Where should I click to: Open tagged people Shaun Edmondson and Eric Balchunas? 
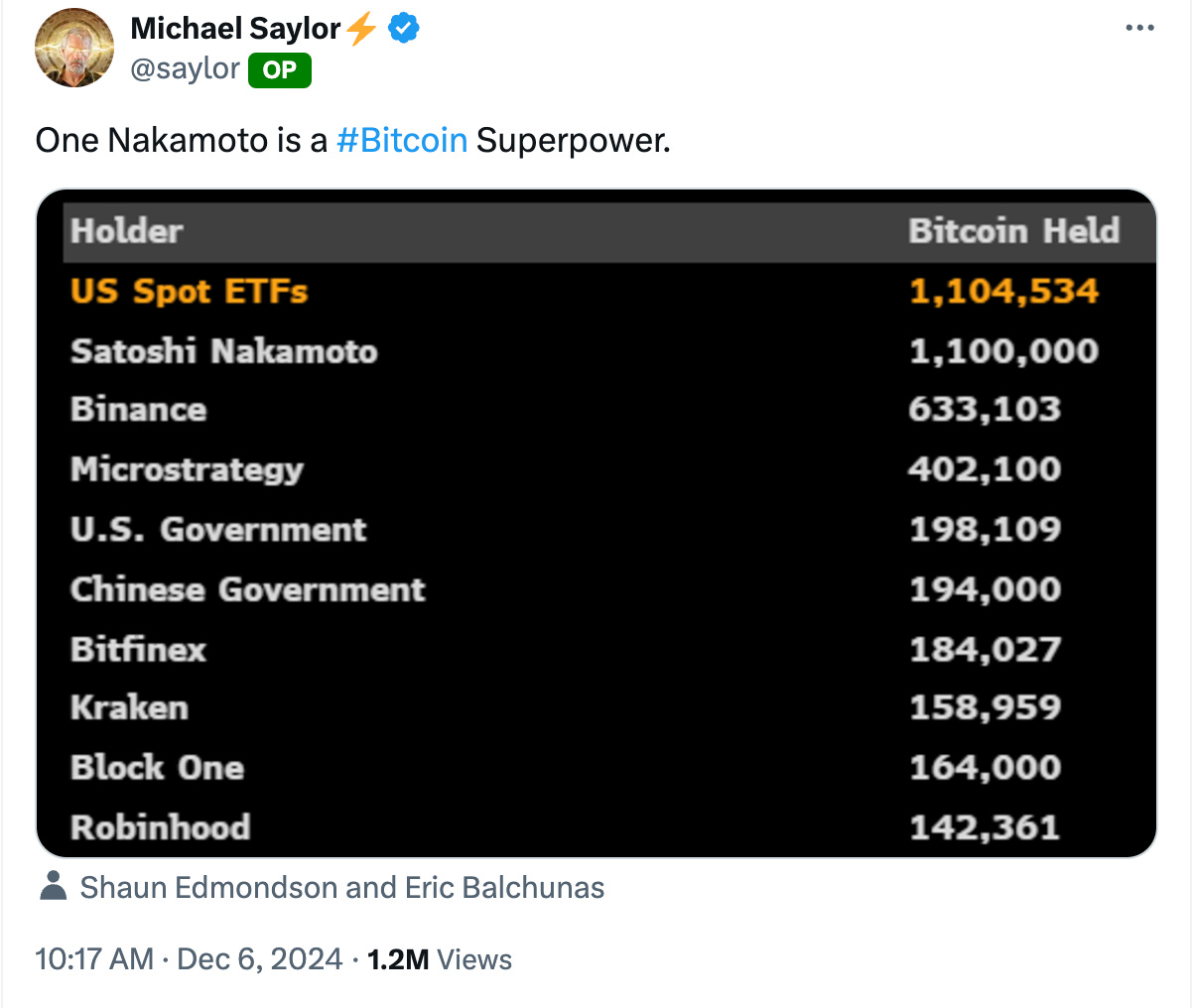click(x=342, y=887)
